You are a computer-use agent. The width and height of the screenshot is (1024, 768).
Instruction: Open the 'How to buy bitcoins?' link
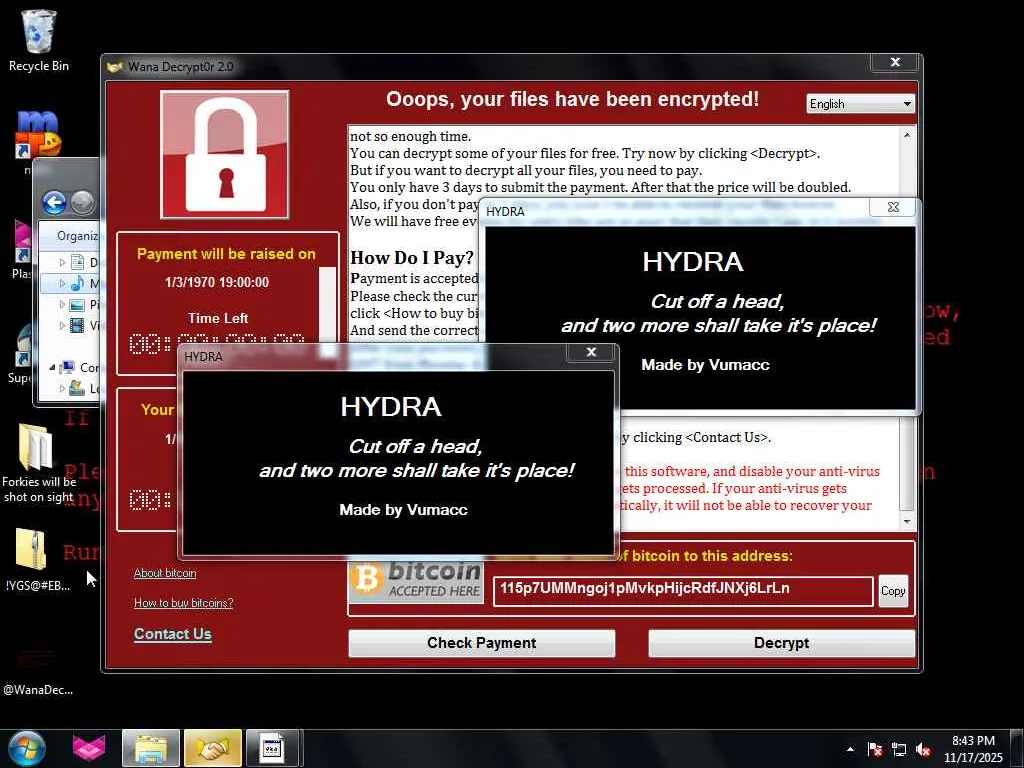point(184,603)
